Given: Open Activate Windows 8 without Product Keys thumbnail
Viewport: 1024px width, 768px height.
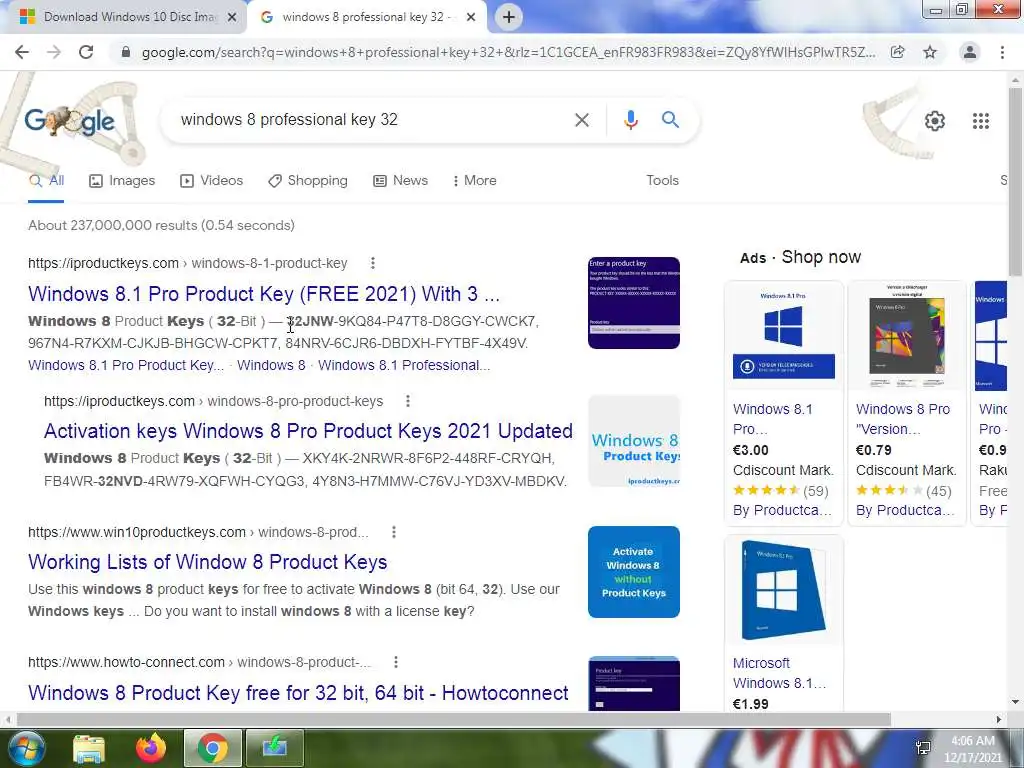Looking at the screenshot, I should coord(633,572).
